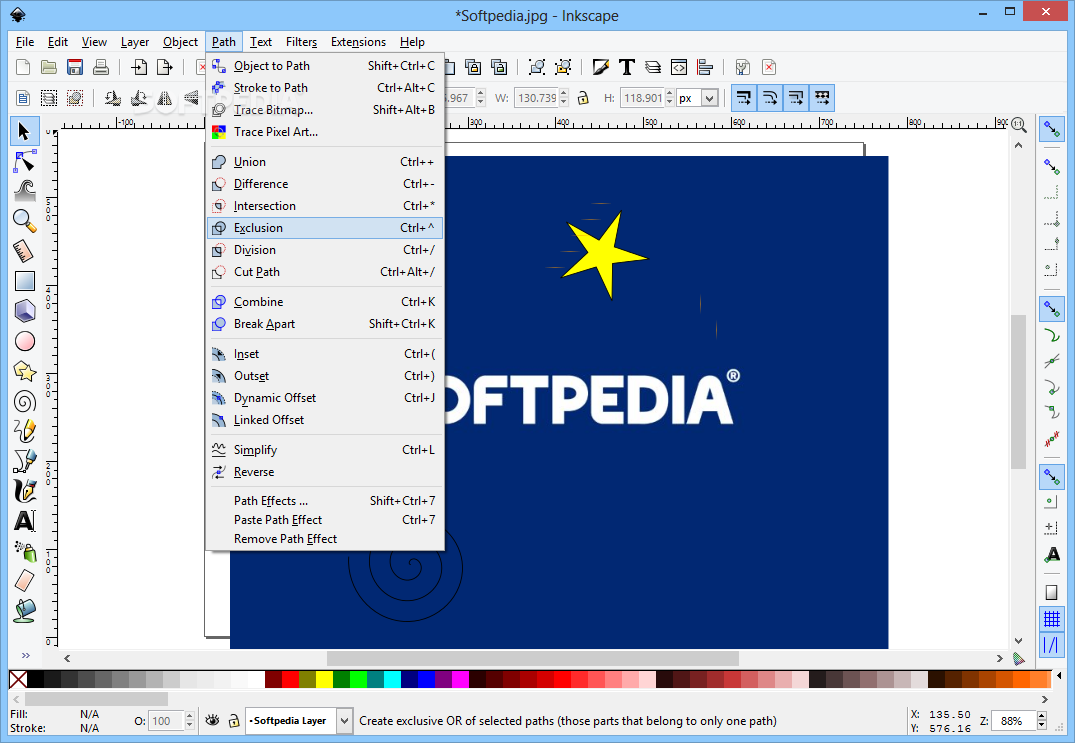
Task: Select the Pencil freehand tool
Action: click(x=24, y=431)
